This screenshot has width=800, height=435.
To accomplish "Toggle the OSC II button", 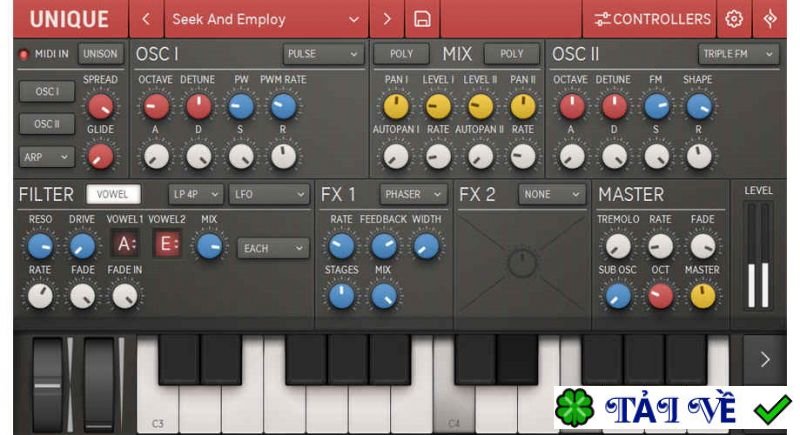I will [x=47, y=124].
